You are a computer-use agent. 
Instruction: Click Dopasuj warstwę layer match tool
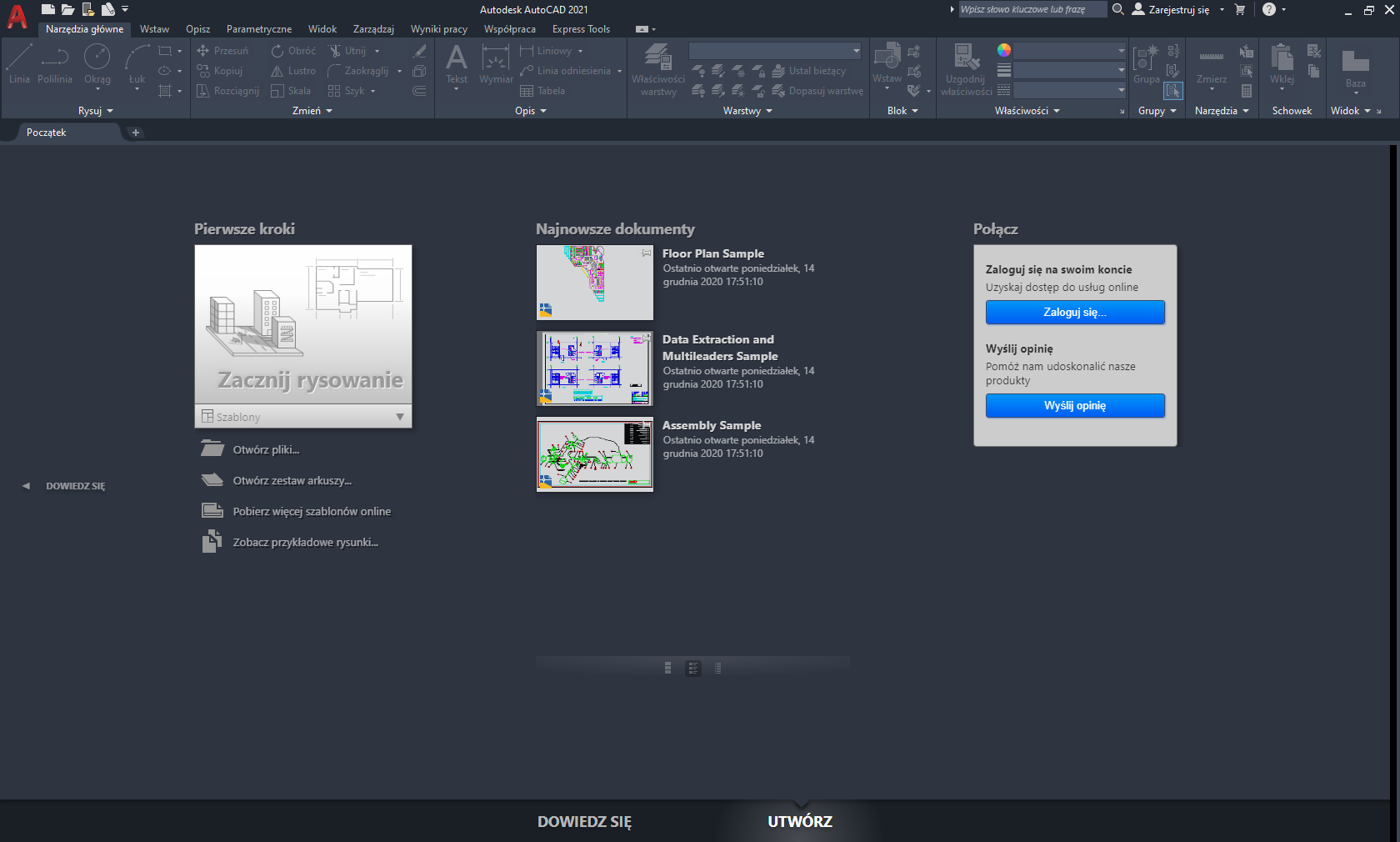(818, 91)
